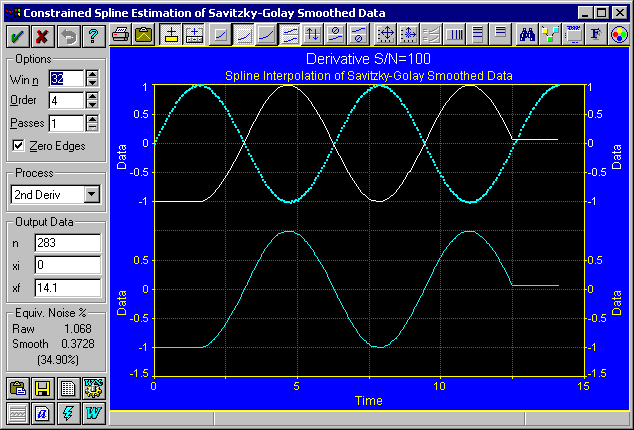The height and width of the screenshot is (430, 634).
Task: Click the curve with circle-slash below icon
Action: 359,35
